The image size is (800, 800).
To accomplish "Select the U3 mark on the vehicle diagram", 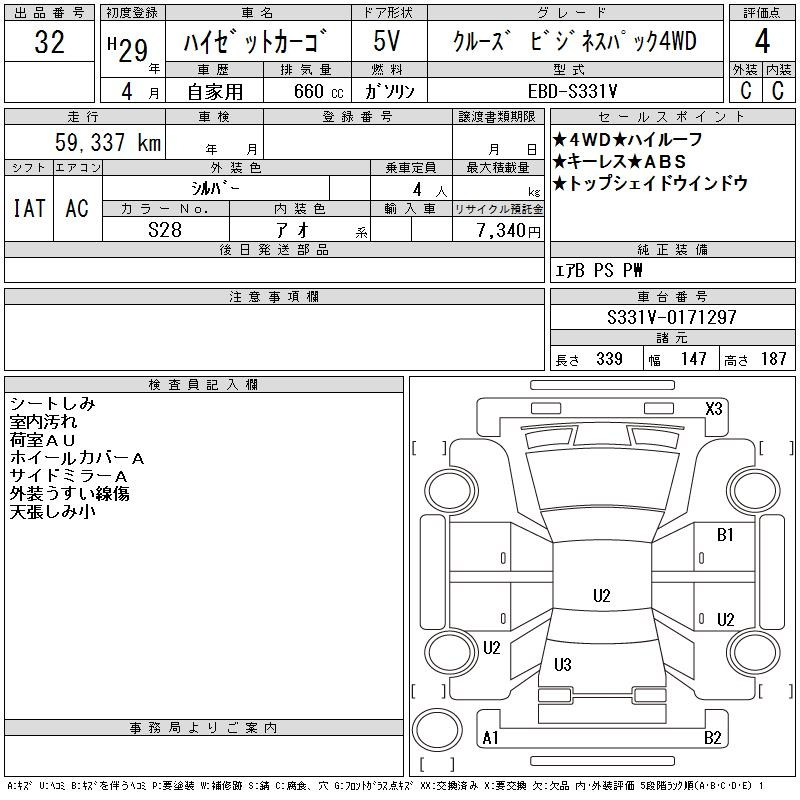I will (x=562, y=665).
